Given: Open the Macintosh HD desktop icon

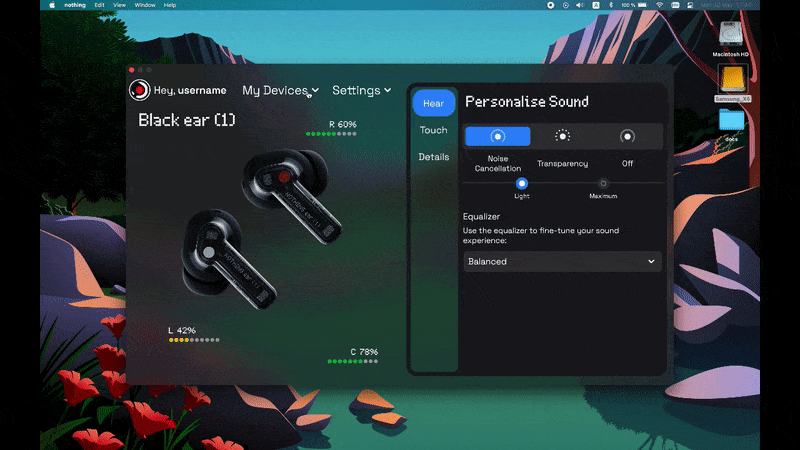Looking at the screenshot, I should coord(731,38).
